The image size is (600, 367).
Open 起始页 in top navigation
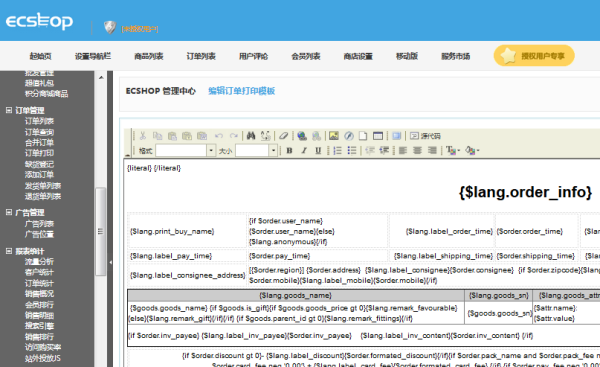[x=40, y=56]
